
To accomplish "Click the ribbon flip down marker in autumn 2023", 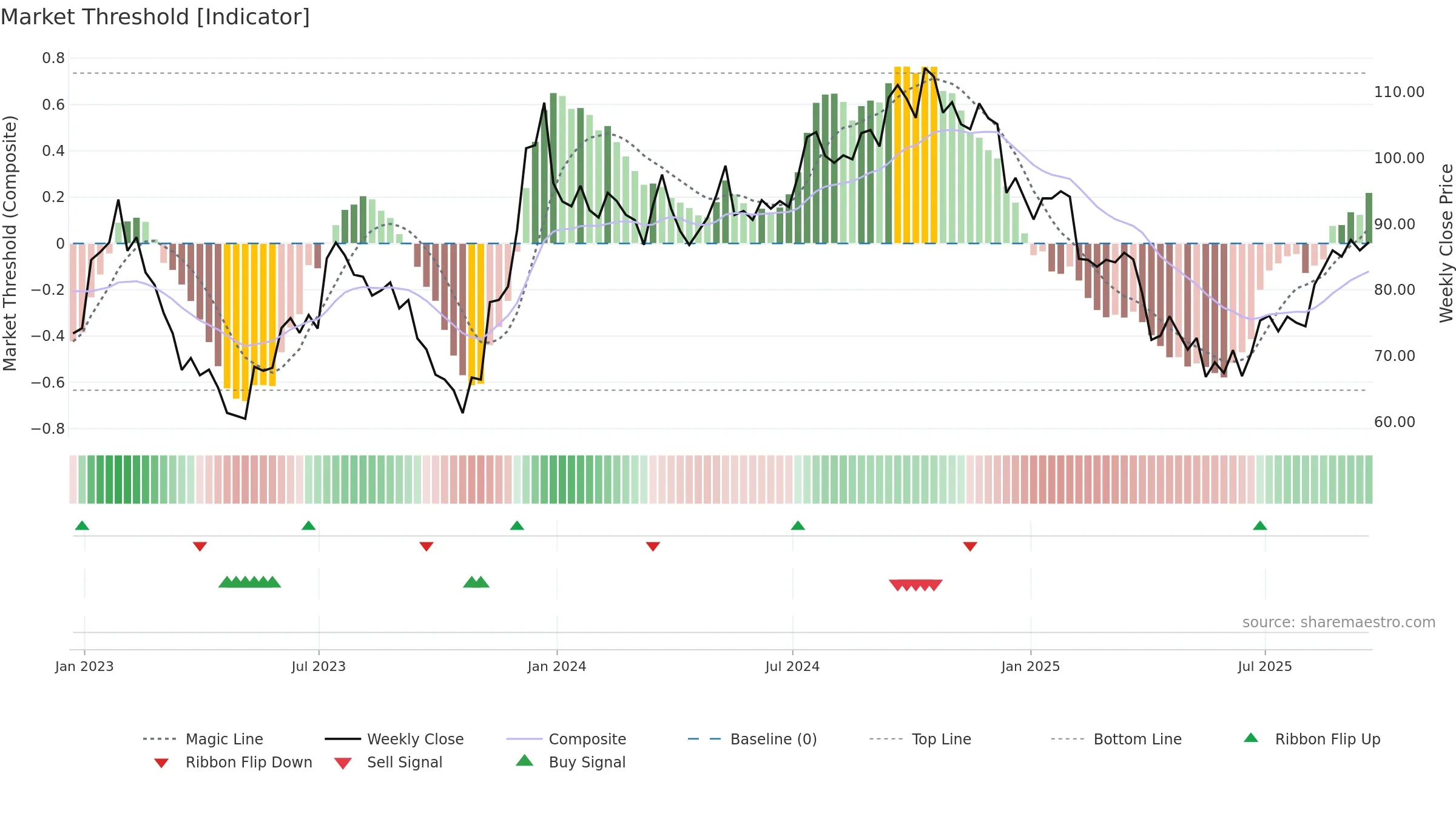I will (x=426, y=547).
